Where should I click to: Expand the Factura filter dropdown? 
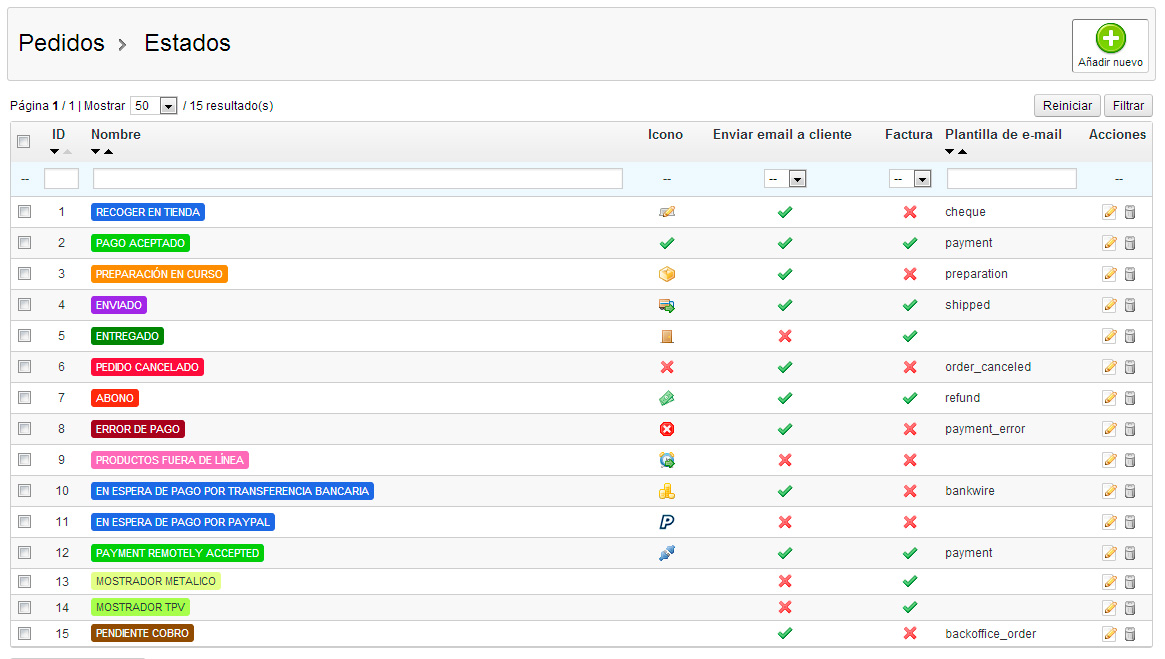[910, 179]
